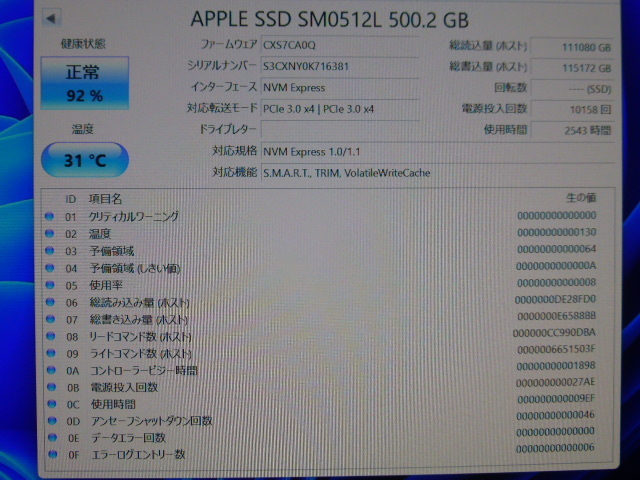Click status dot for 06 総読み込み量

[x=50, y=302]
